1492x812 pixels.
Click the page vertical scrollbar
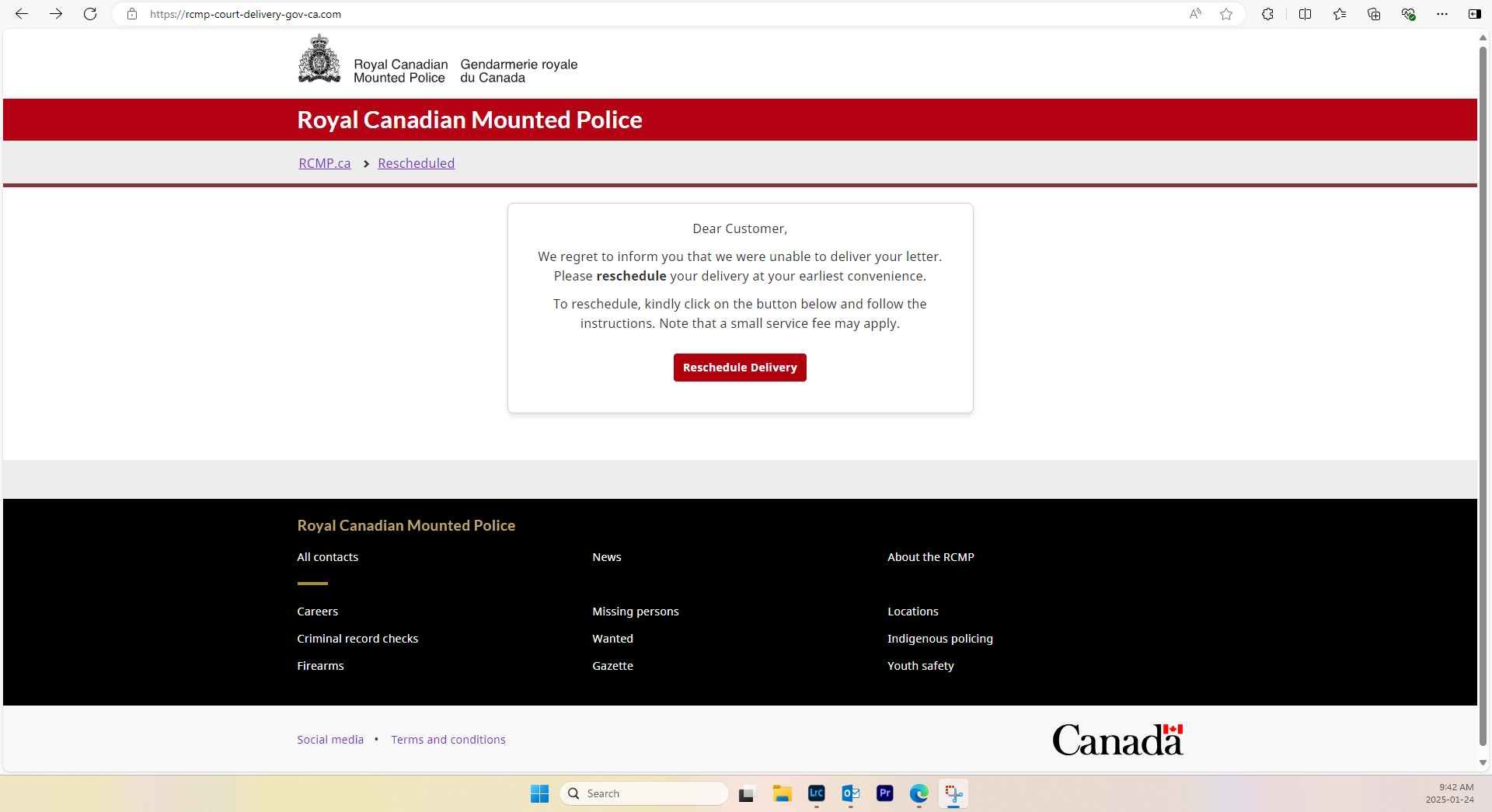1483,396
